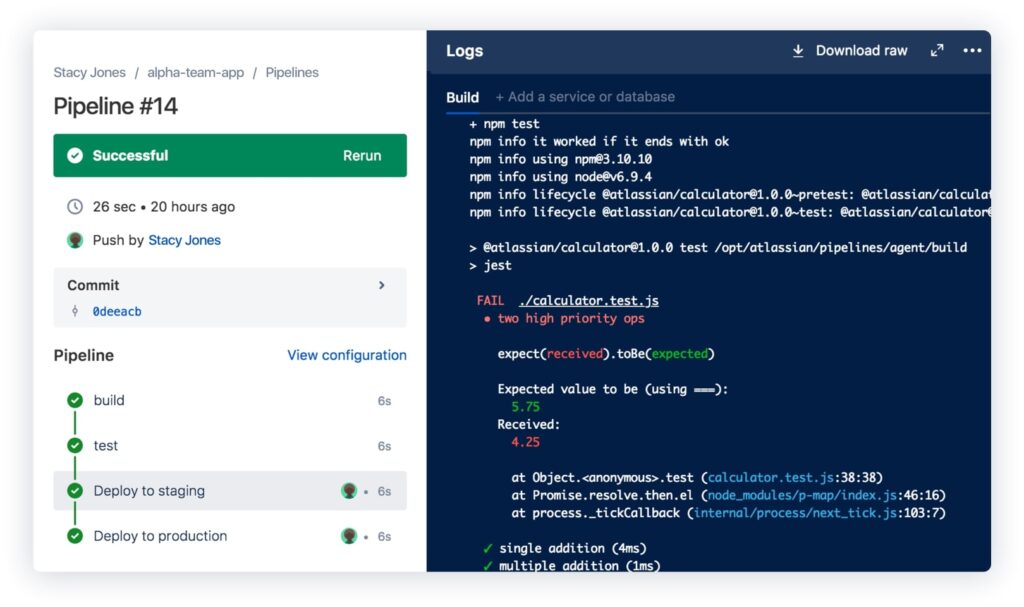Expand the logs panel to fullscreen
Viewport: 1024px width, 607px height.
click(x=937, y=50)
